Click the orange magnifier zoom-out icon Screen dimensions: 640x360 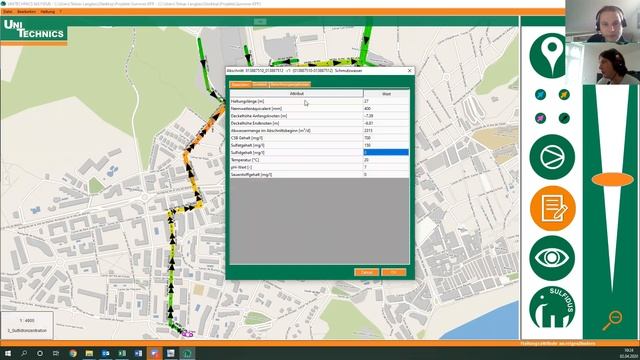tap(612, 320)
